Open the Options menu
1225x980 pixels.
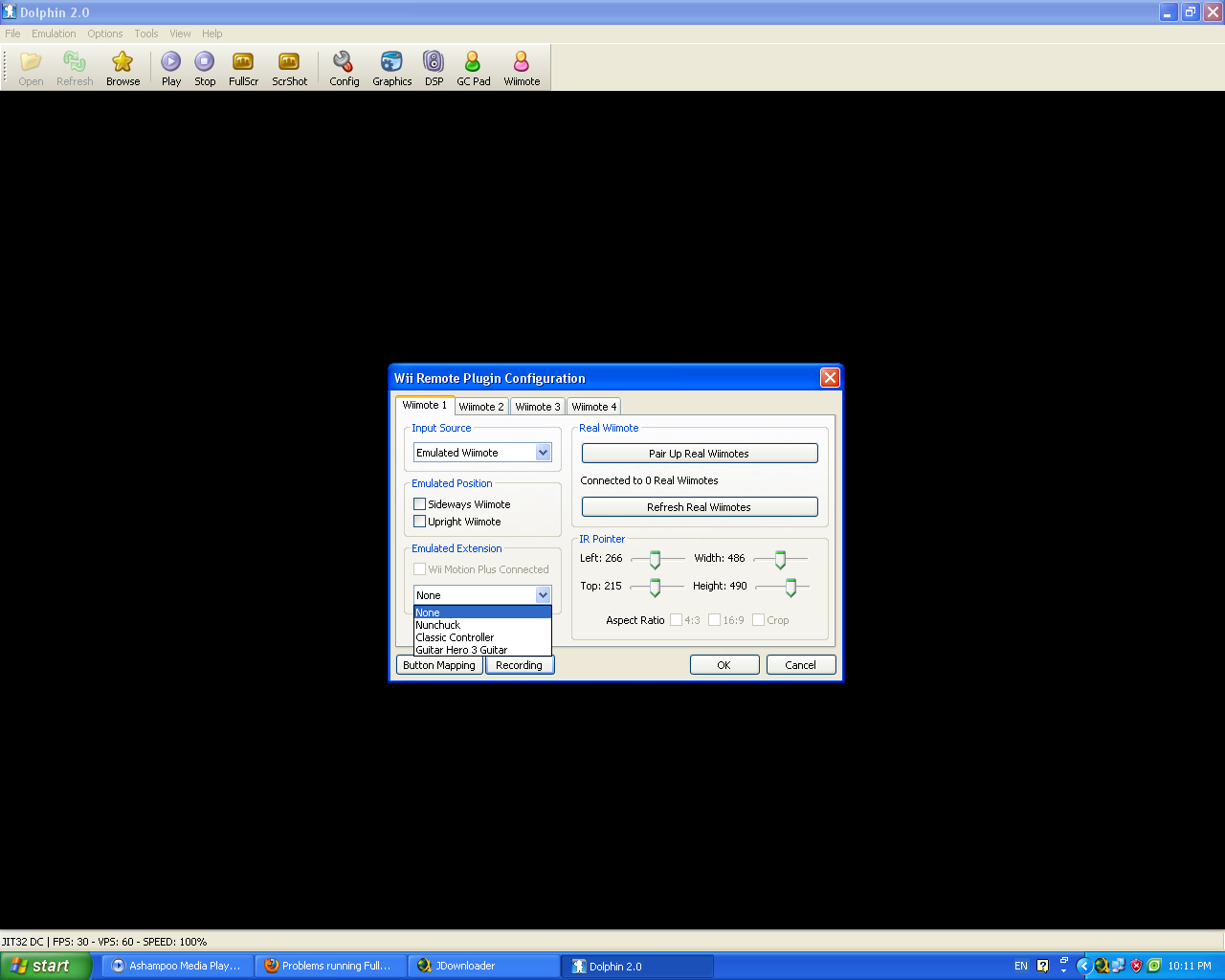105,33
